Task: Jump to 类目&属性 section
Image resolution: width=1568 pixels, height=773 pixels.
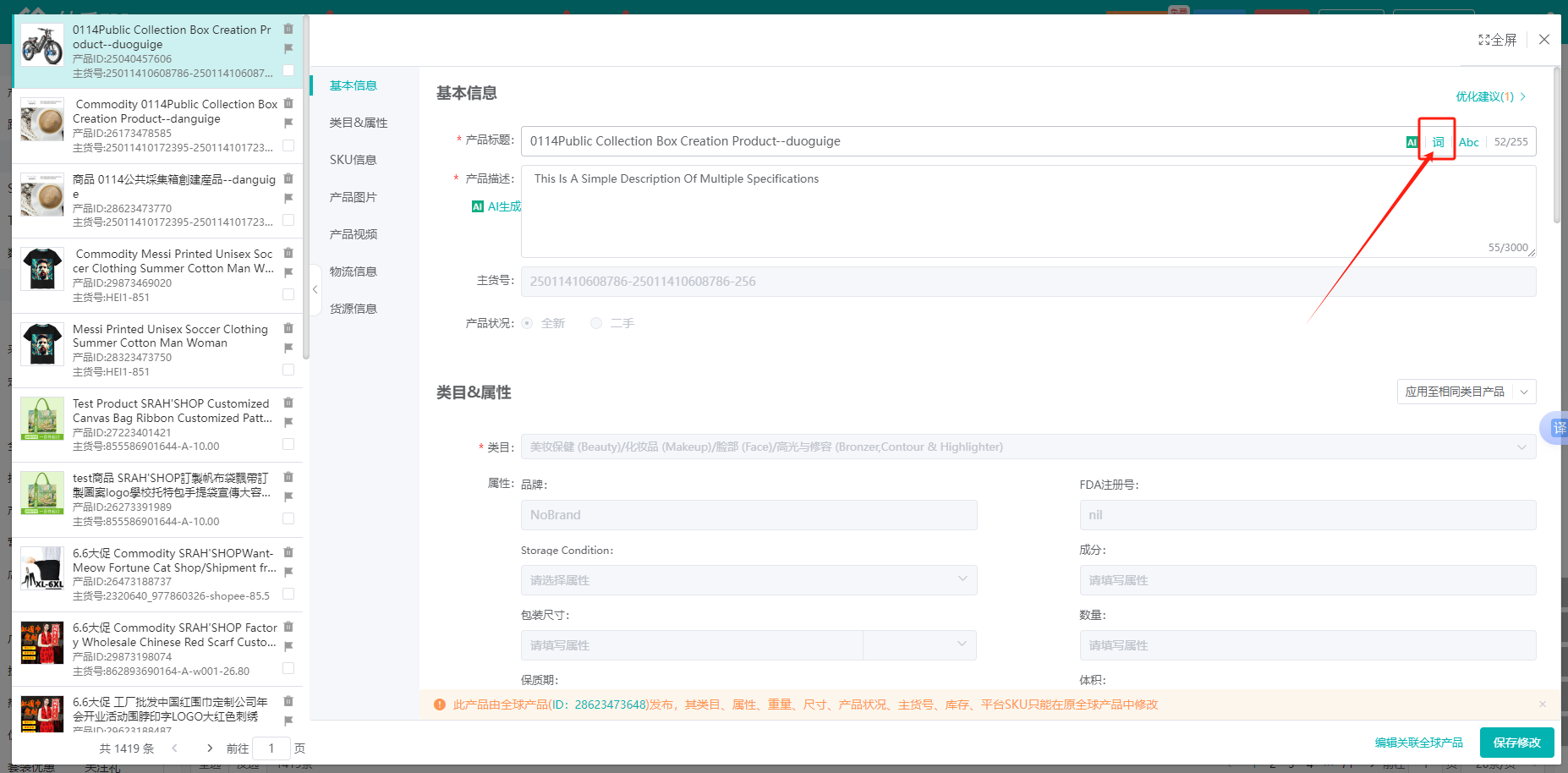Action: coord(359,123)
